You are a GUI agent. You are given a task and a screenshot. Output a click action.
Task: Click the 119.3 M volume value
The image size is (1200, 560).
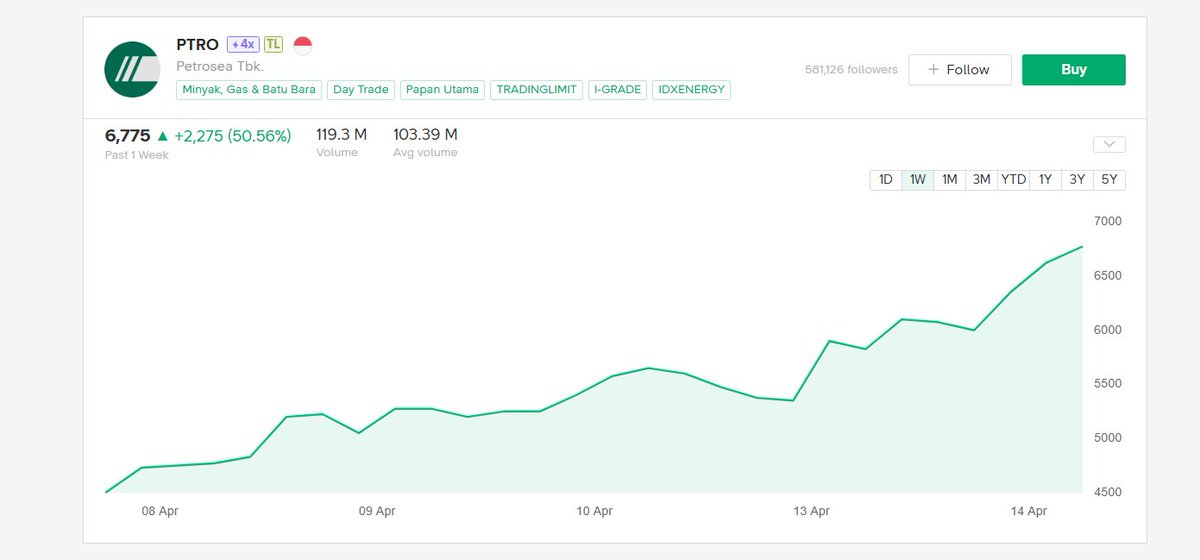point(342,134)
